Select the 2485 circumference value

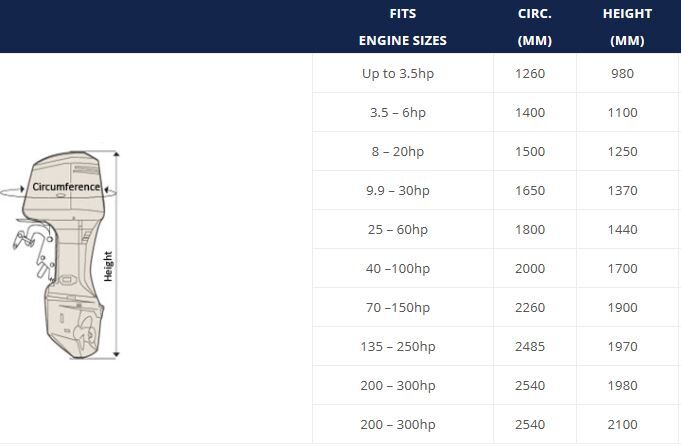530,346
